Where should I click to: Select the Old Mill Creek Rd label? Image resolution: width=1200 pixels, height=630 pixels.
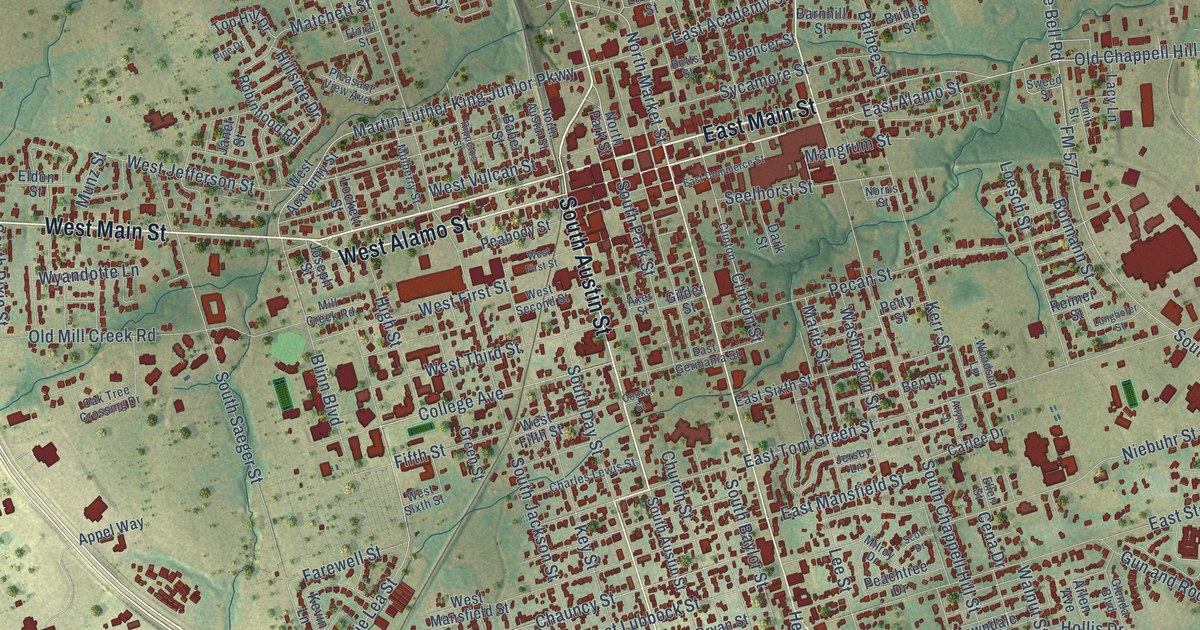pyautogui.click(x=92, y=336)
